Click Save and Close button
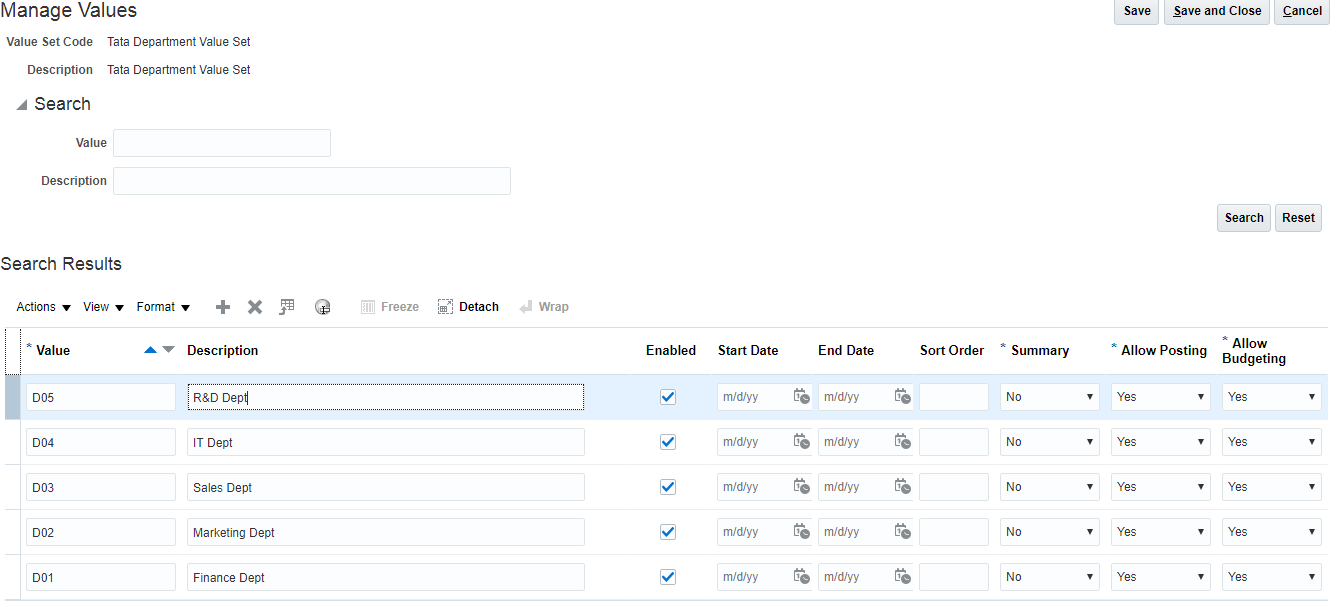 pos(1216,11)
